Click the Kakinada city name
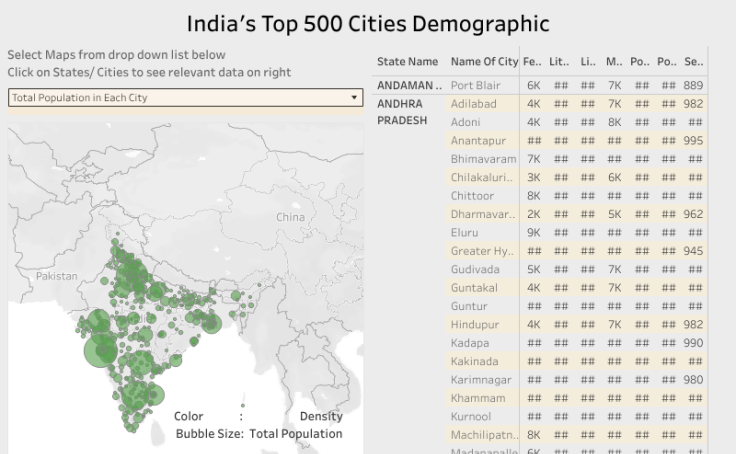This screenshot has height=454, width=736. [475, 361]
